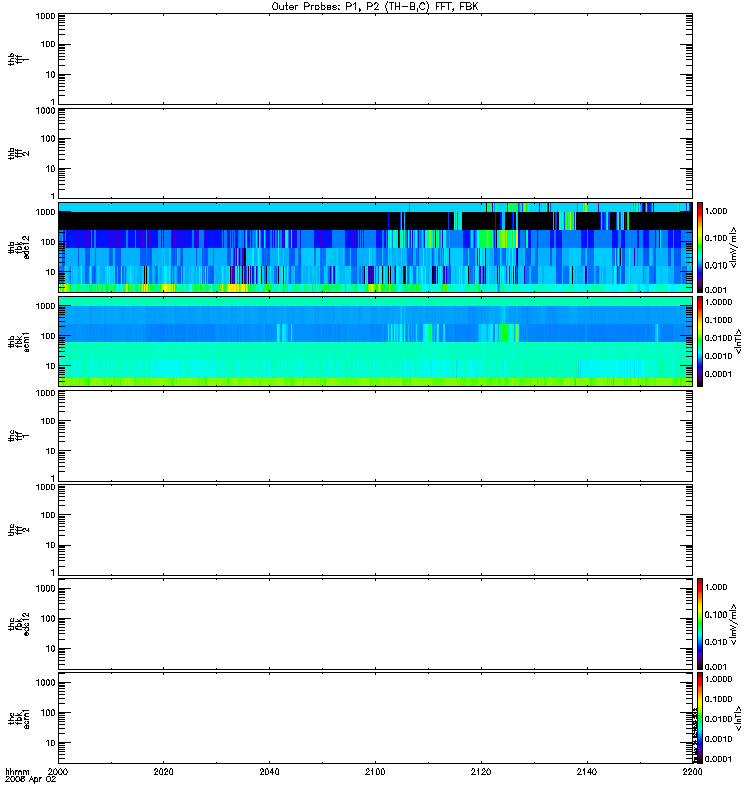
Task: Click '1.000' on the thb fbk edc12 color scale
Action: pyautogui.click(x=715, y=211)
